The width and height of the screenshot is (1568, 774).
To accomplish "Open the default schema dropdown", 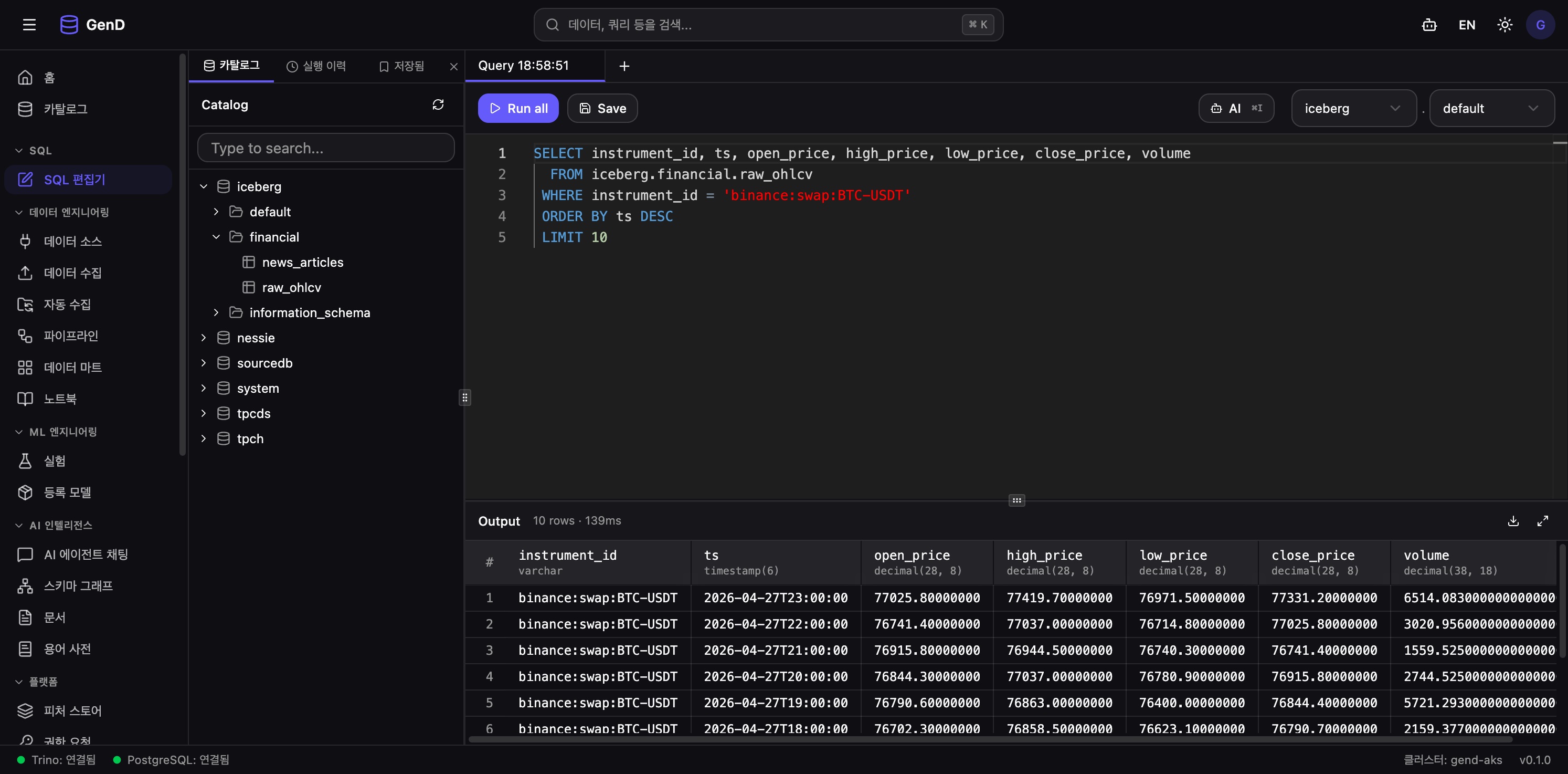I will pyautogui.click(x=1491, y=108).
